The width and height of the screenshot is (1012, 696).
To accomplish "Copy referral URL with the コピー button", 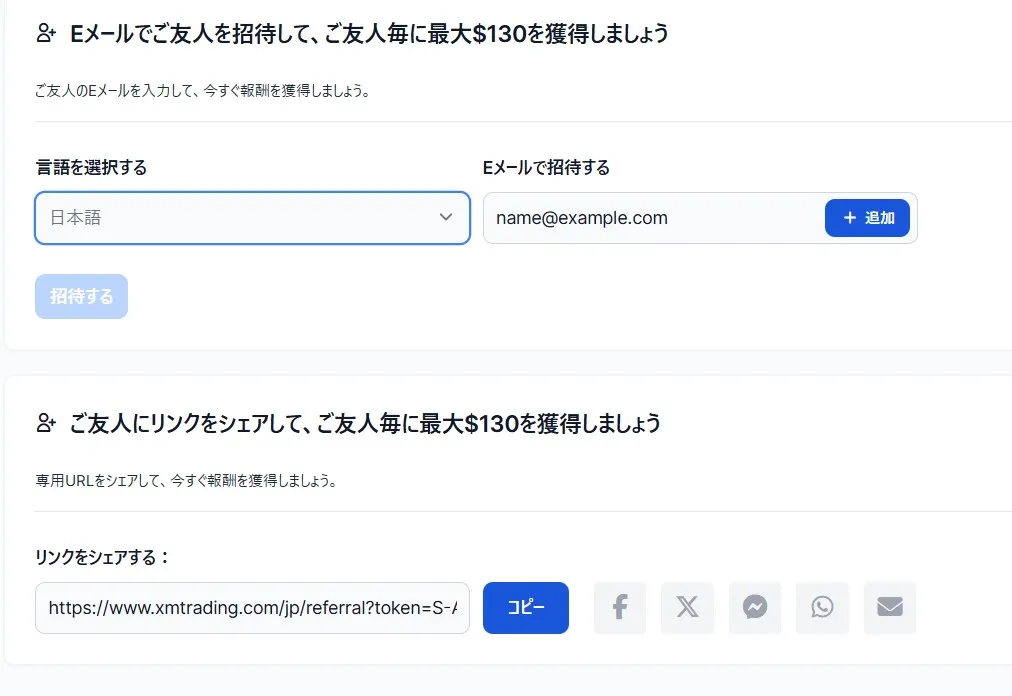I will 526,607.
